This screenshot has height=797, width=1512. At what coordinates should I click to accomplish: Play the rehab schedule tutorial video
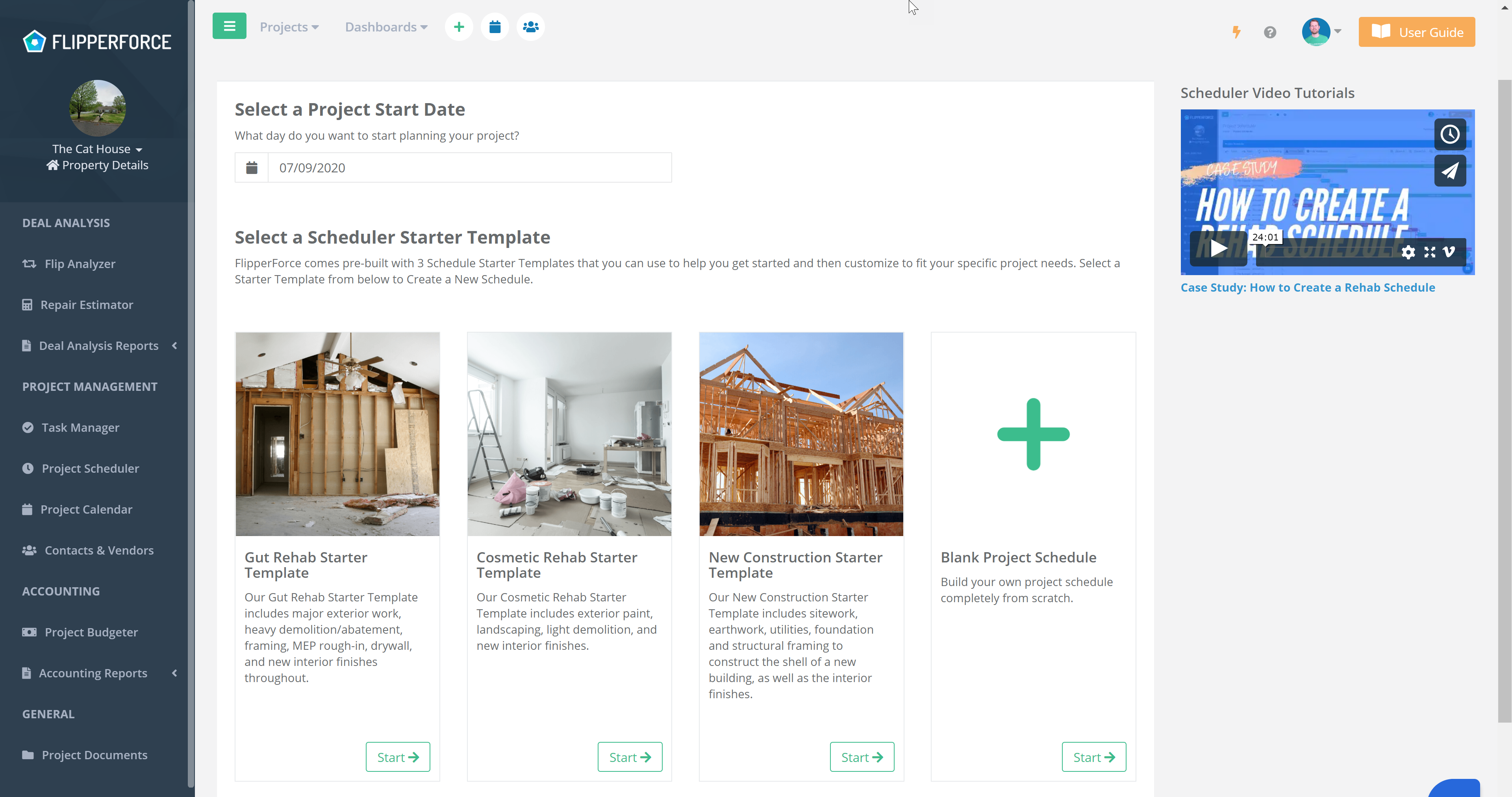(1219, 249)
